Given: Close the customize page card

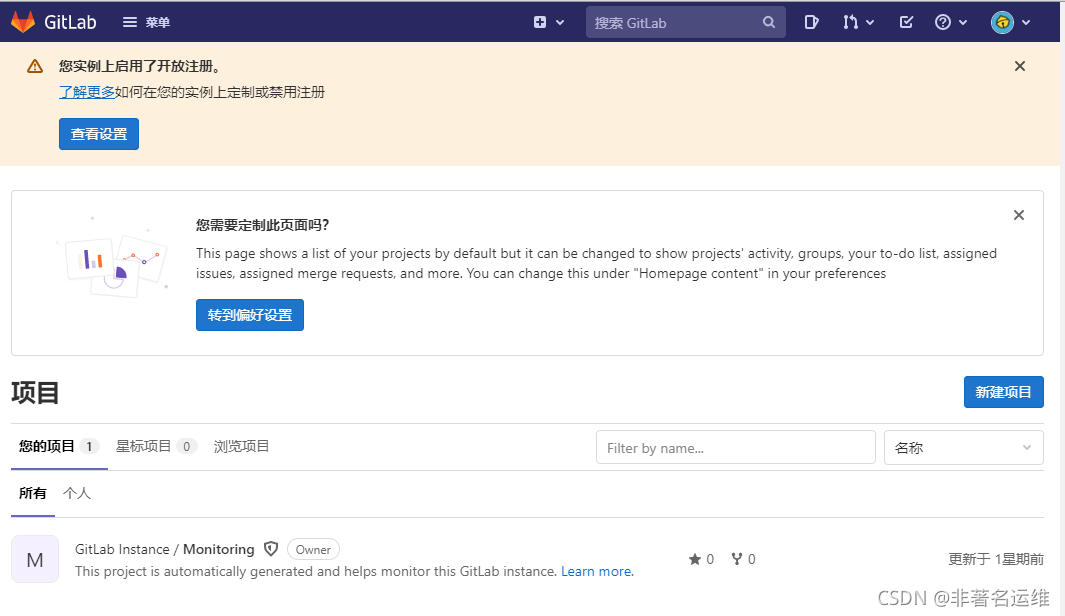Looking at the screenshot, I should click(x=1018, y=215).
